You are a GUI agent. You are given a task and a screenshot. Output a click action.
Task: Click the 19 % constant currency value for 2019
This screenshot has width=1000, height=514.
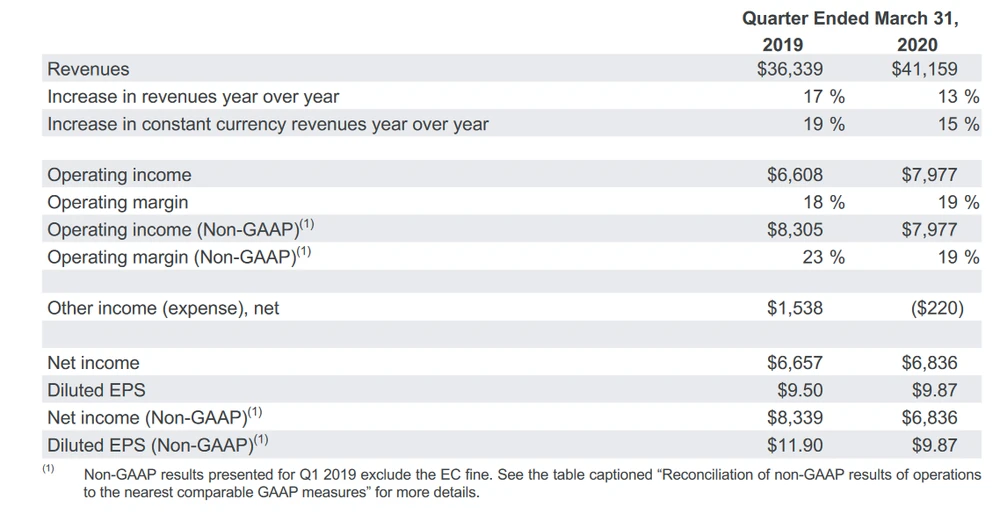pyautogui.click(x=824, y=124)
